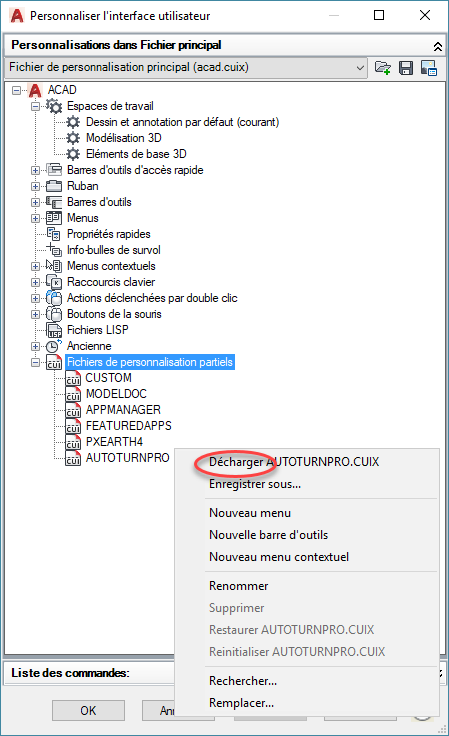Click the Info-bulles de survol icon
This screenshot has width=449, height=736.
[54, 250]
